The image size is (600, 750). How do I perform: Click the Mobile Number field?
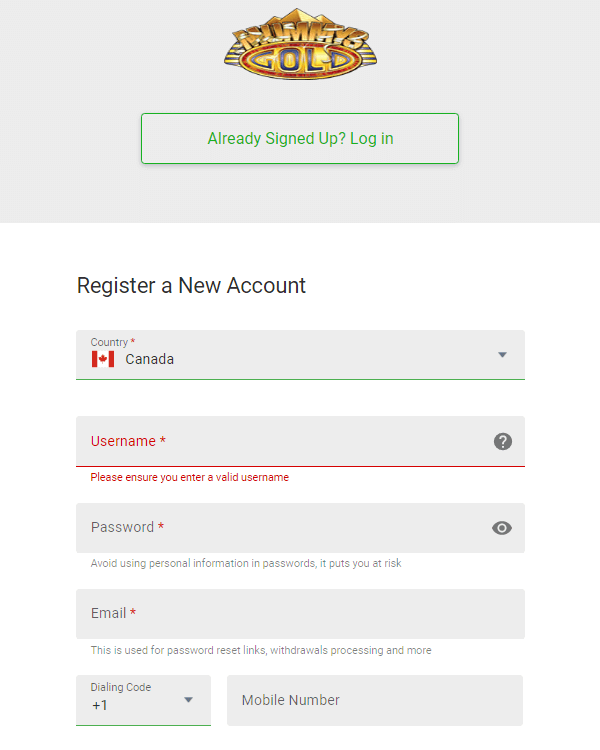[x=375, y=700]
